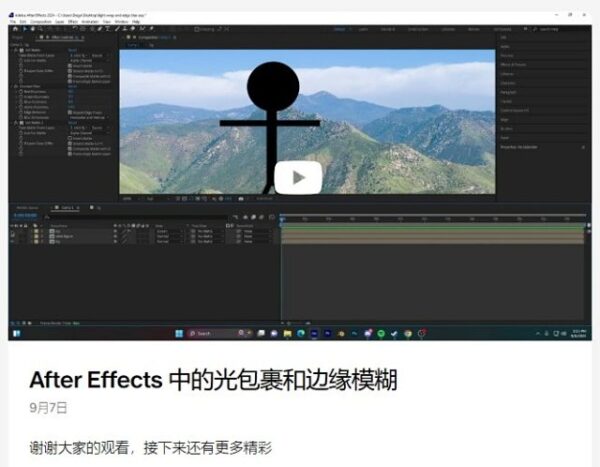Toggle Stretch Matte to Fit in Set Matte 2

(70, 144)
